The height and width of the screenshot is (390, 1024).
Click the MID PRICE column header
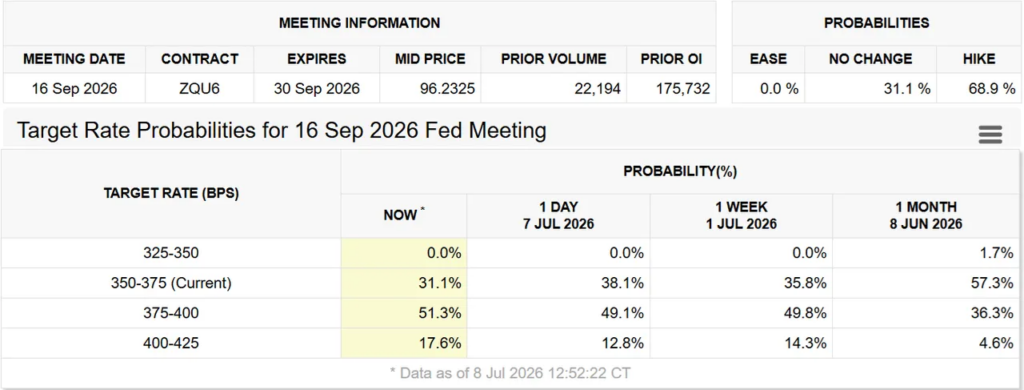pyautogui.click(x=430, y=59)
